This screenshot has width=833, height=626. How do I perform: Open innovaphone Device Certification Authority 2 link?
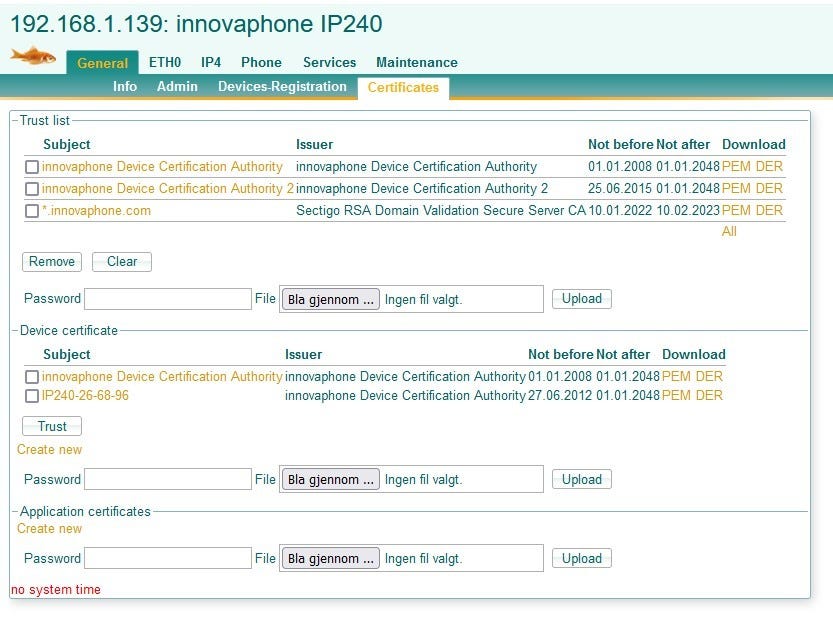tap(168, 188)
